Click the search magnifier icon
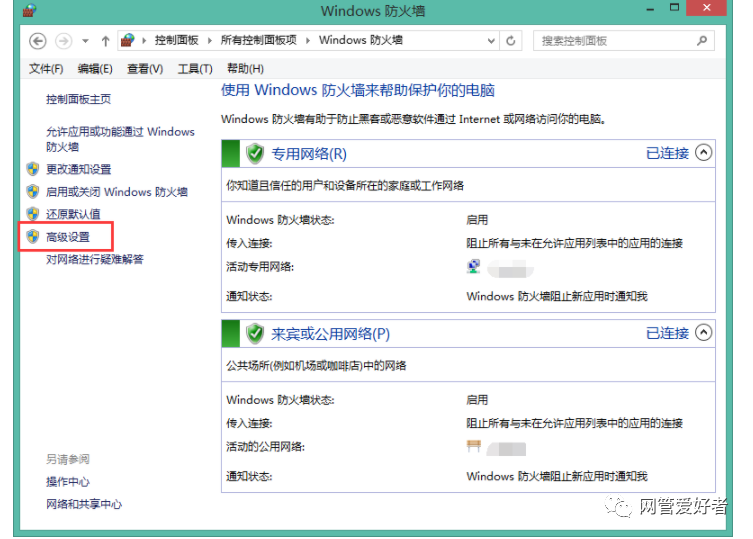 coord(702,41)
